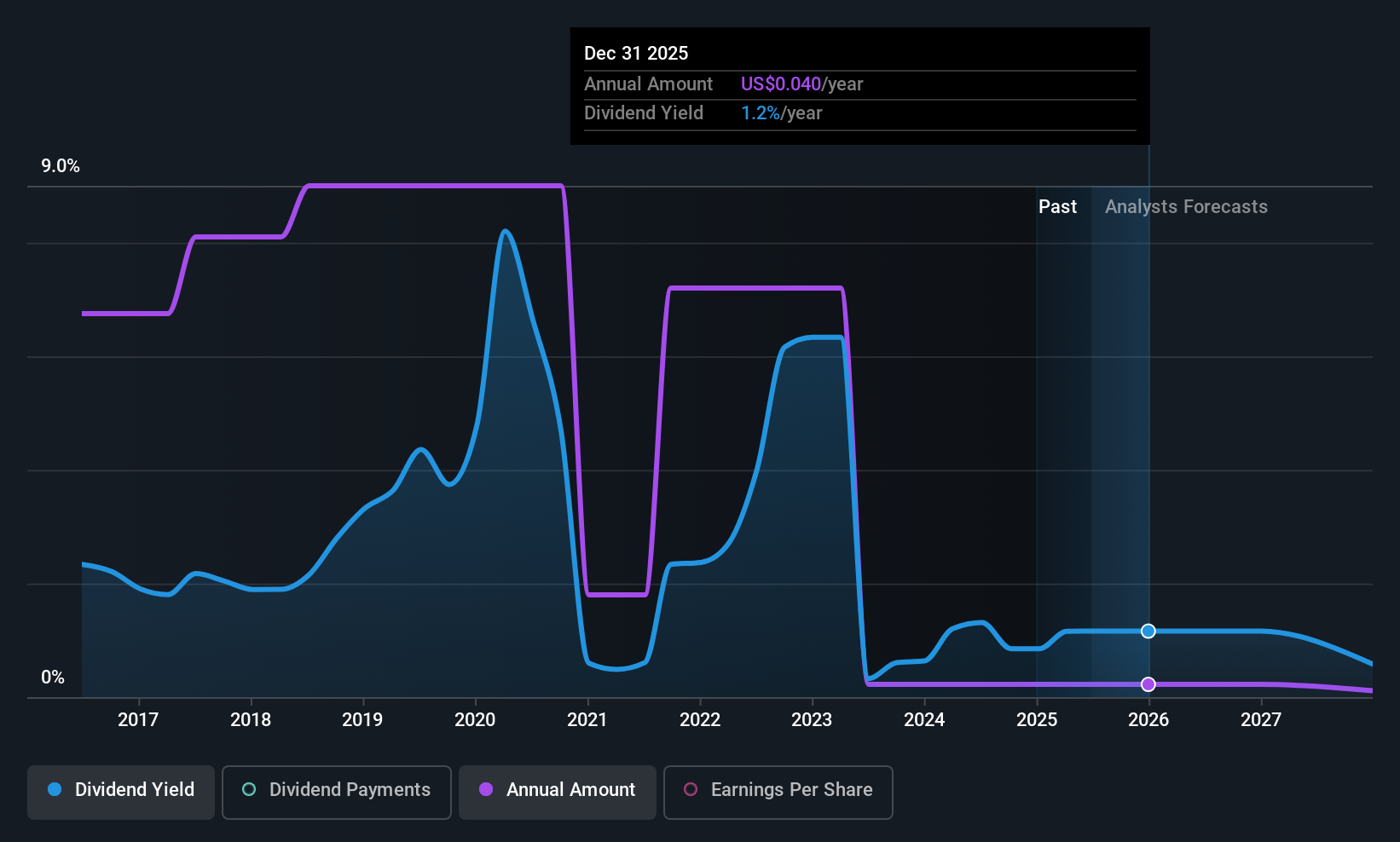Click the Past region label
Viewport: 1400px width, 842px height.
1057,207
